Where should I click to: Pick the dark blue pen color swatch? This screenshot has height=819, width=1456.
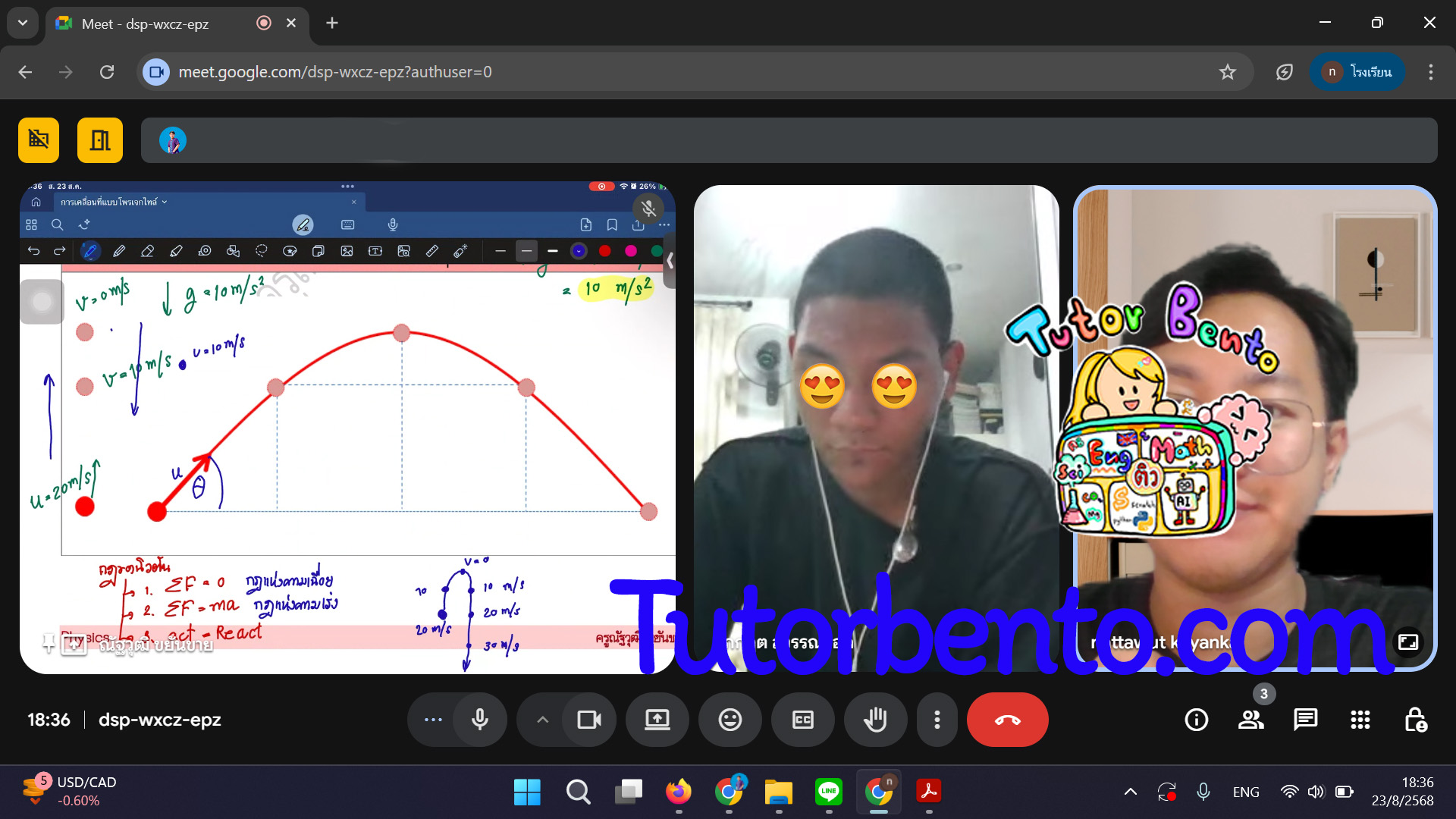[579, 251]
